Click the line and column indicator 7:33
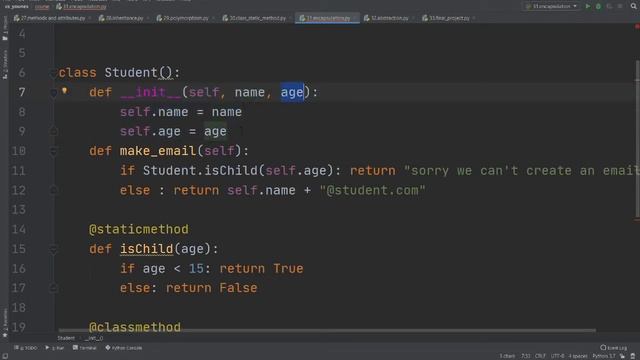640x360 pixels. [525, 356]
